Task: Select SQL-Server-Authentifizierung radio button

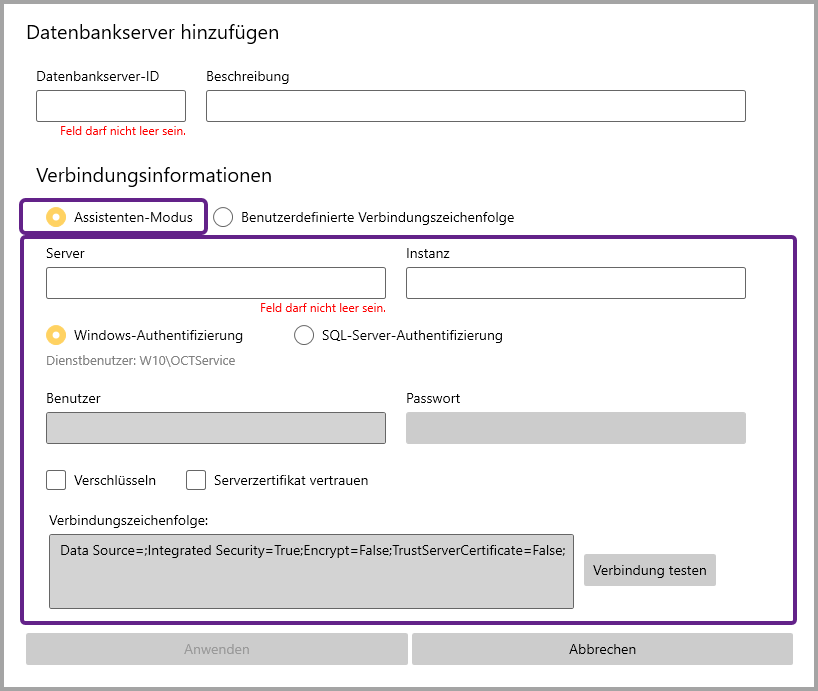Action: pyautogui.click(x=304, y=335)
